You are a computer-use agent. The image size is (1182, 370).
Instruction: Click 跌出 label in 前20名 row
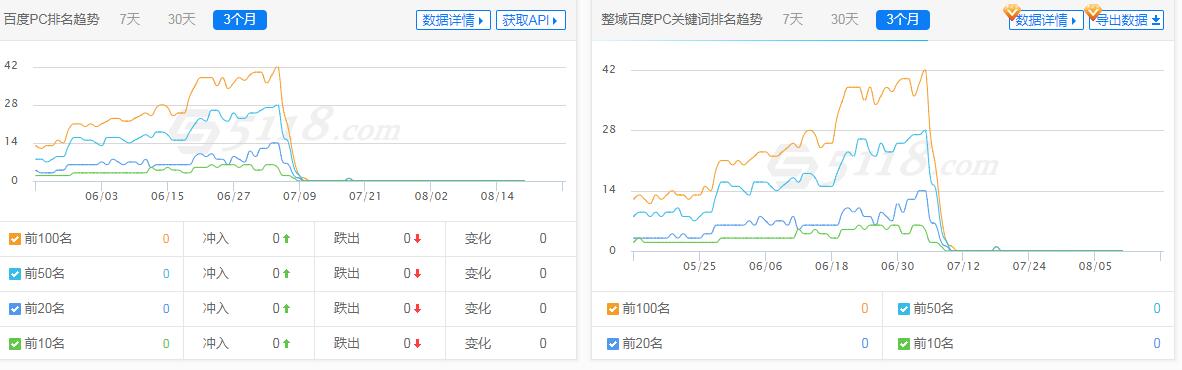point(347,308)
